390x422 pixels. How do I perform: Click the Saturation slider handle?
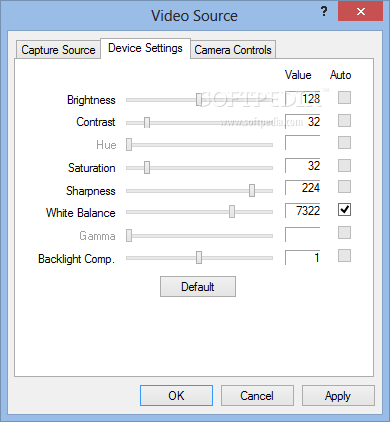click(147, 167)
